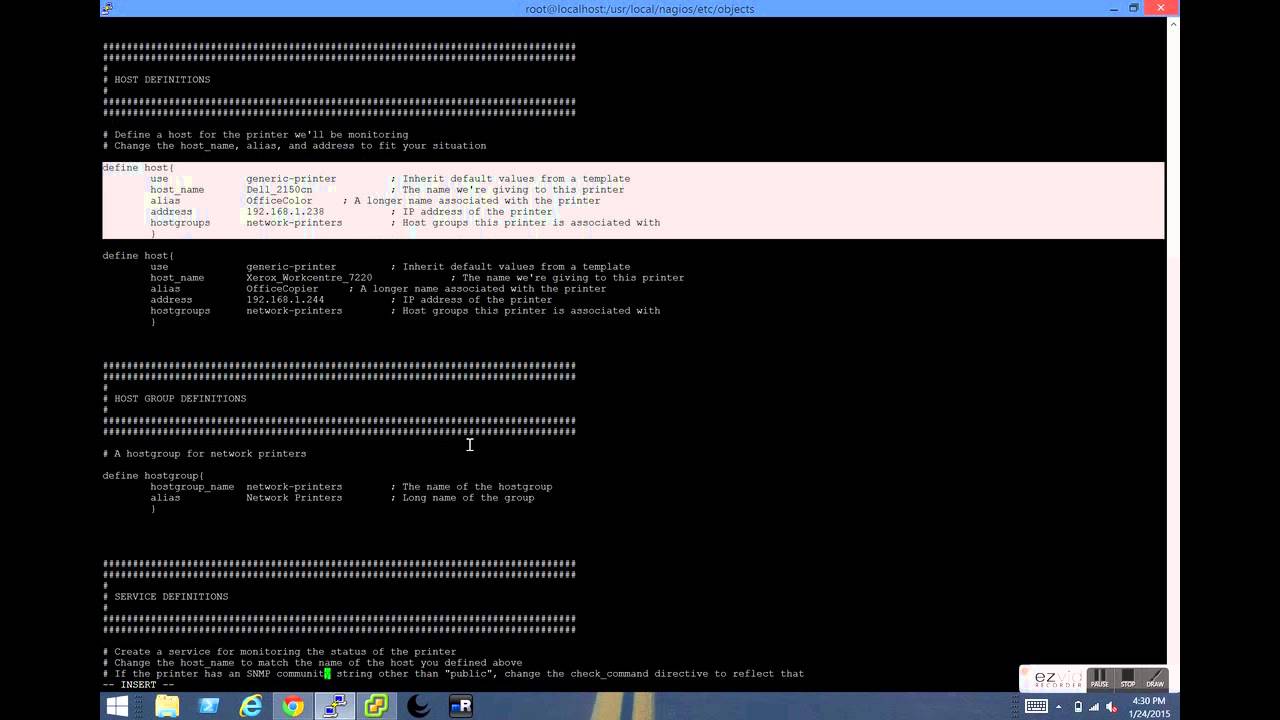The width and height of the screenshot is (1280, 720).
Task: Click the comment Define a host for the printer
Action: 255,135
